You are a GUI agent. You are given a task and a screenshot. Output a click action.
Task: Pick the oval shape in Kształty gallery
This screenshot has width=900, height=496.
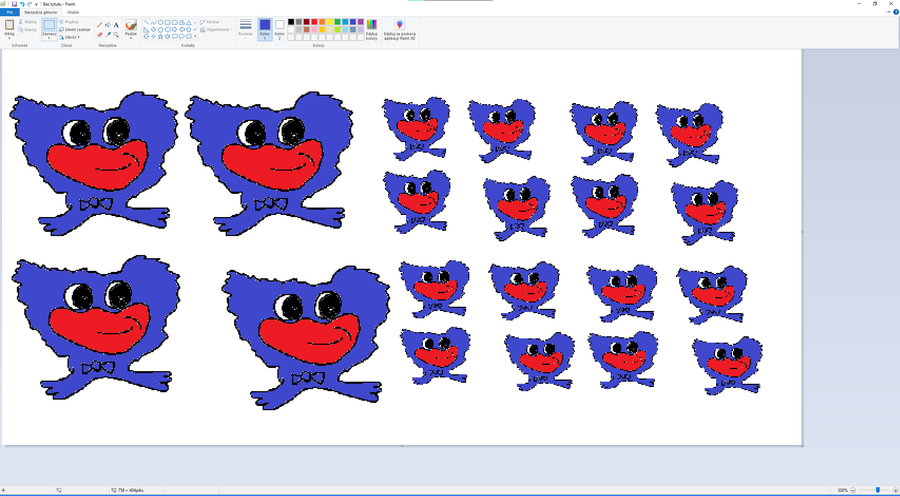pos(160,22)
